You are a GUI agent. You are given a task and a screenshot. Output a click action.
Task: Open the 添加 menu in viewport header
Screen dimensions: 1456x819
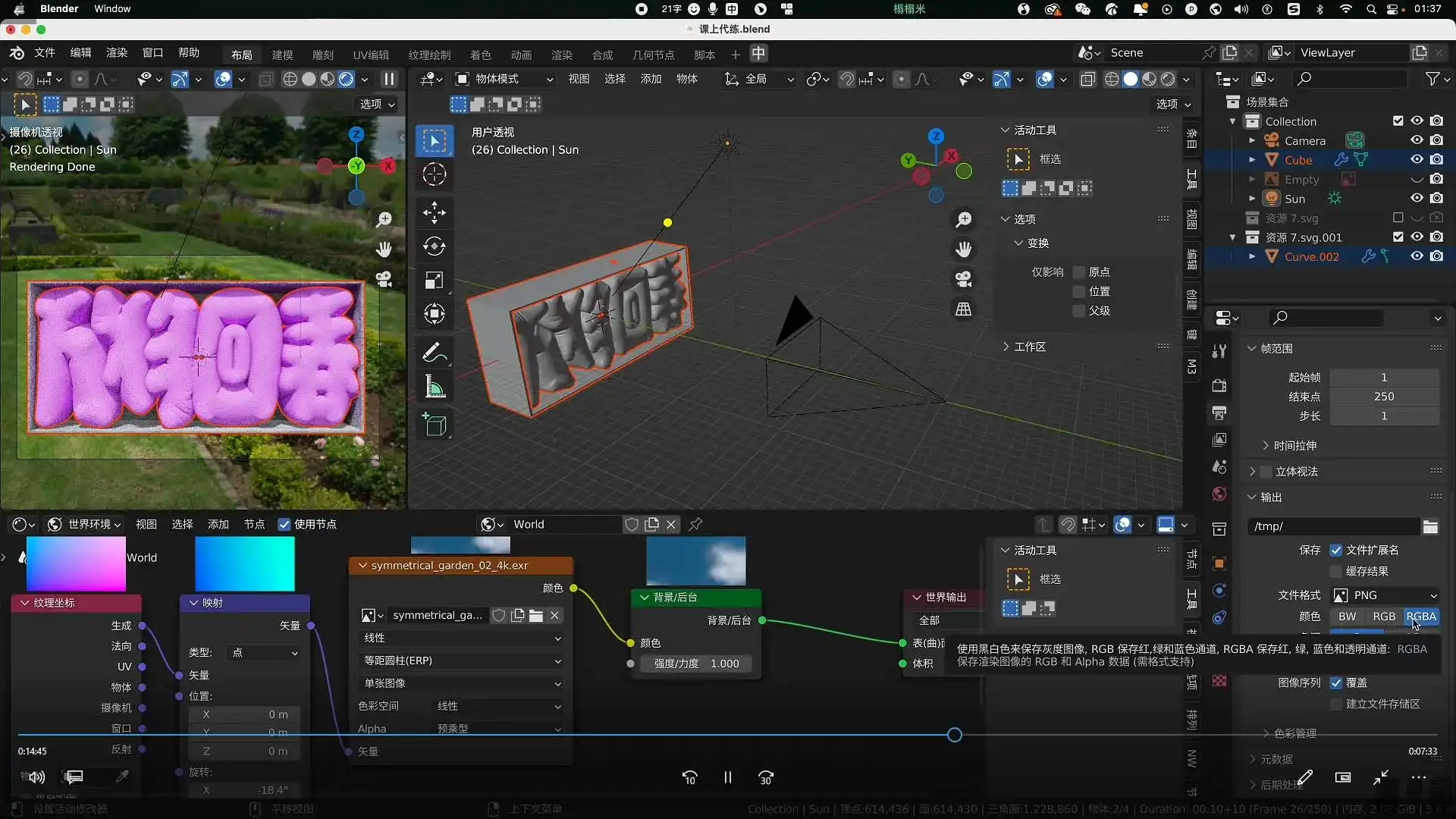click(x=651, y=79)
